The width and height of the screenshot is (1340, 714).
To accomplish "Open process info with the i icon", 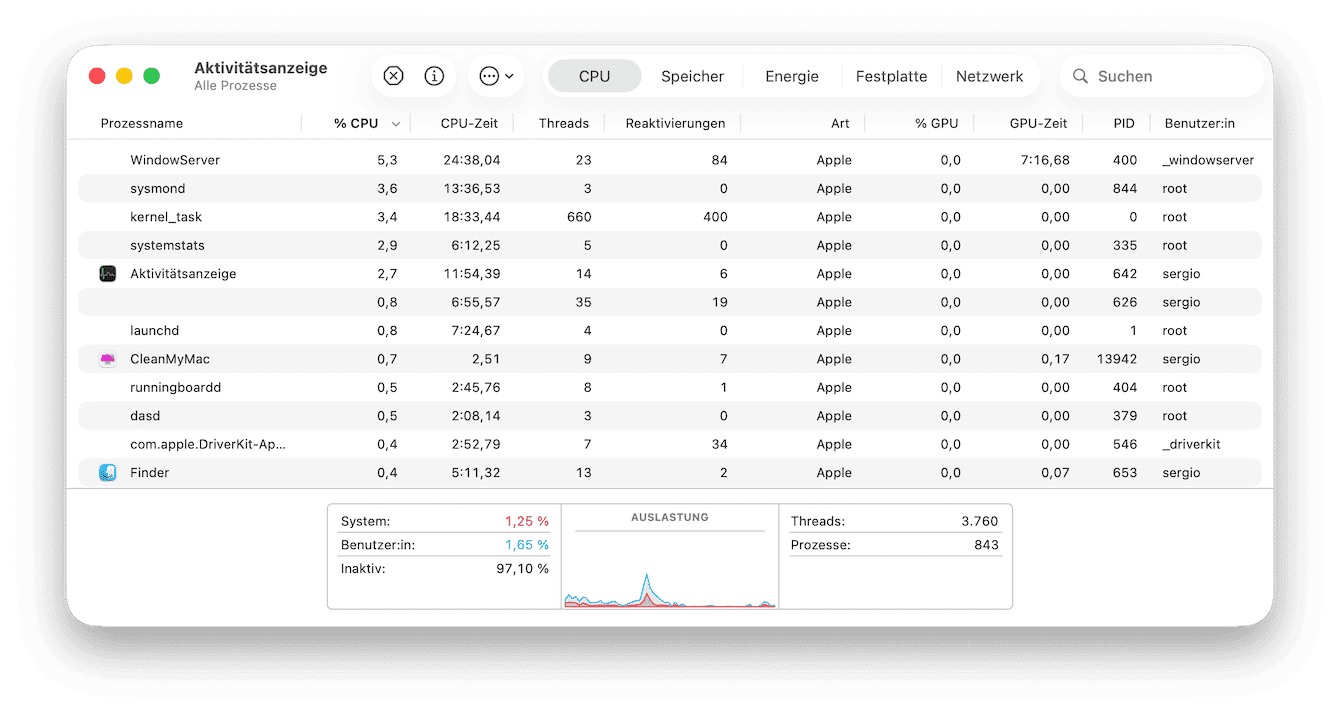I will pyautogui.click(x=434, y=76).
